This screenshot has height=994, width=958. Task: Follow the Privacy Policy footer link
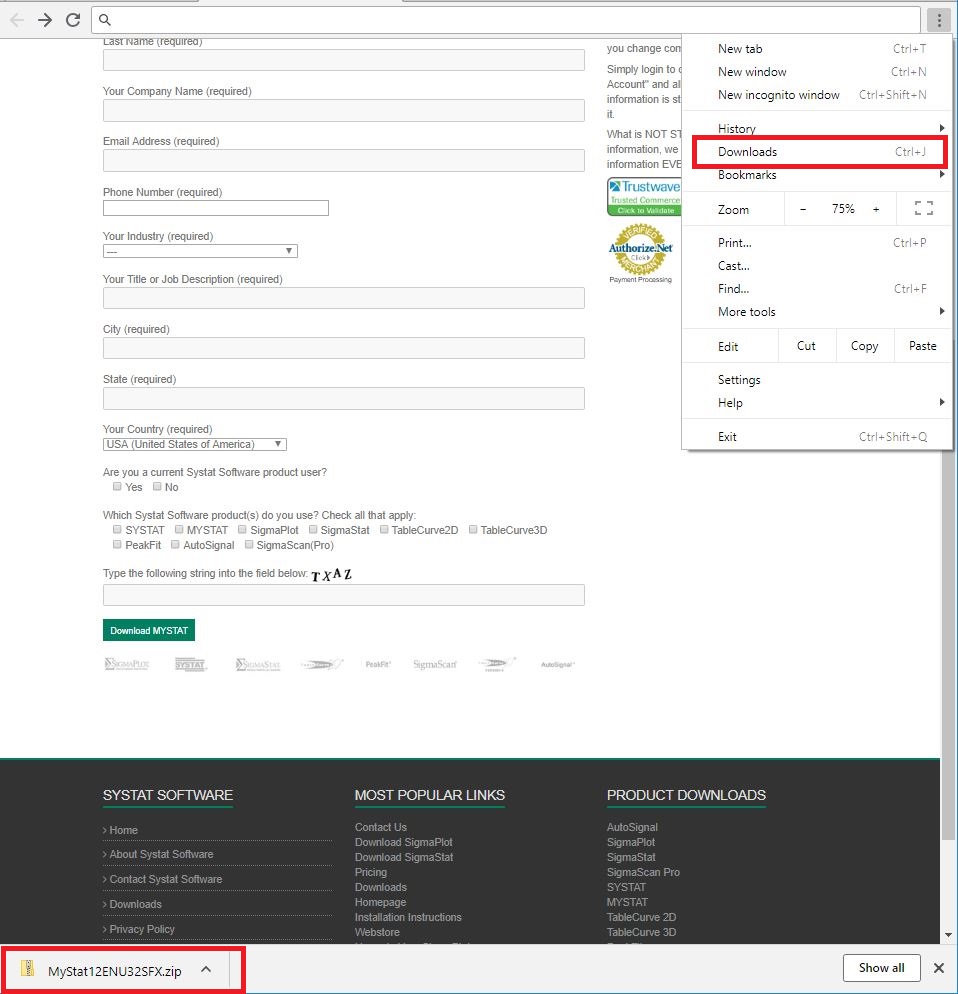(x=141, y=929)
